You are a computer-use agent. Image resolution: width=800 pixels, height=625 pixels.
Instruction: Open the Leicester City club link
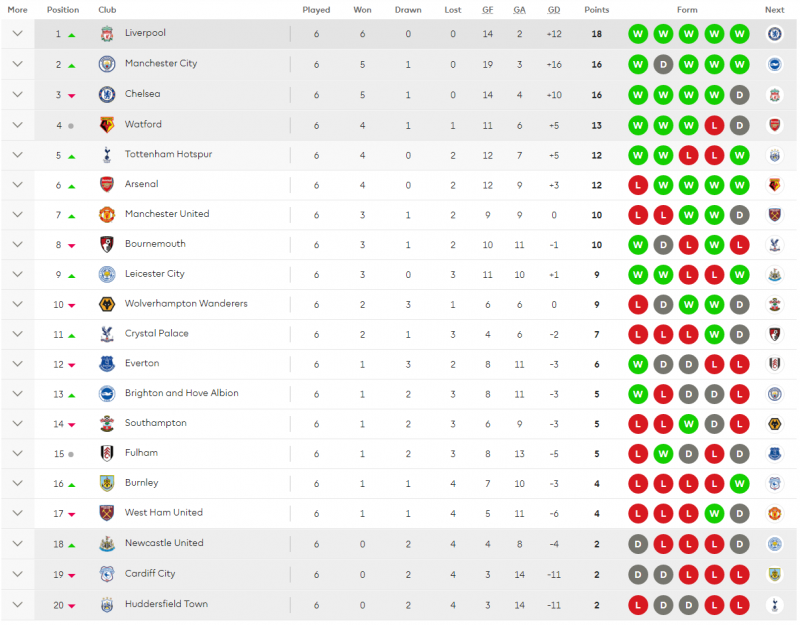(x=154, y=274)
